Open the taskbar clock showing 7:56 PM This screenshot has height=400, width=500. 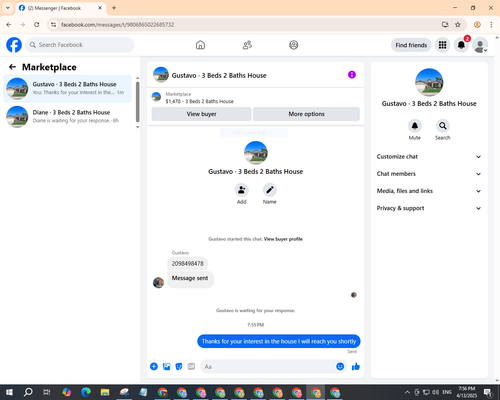tap(467, 392)
